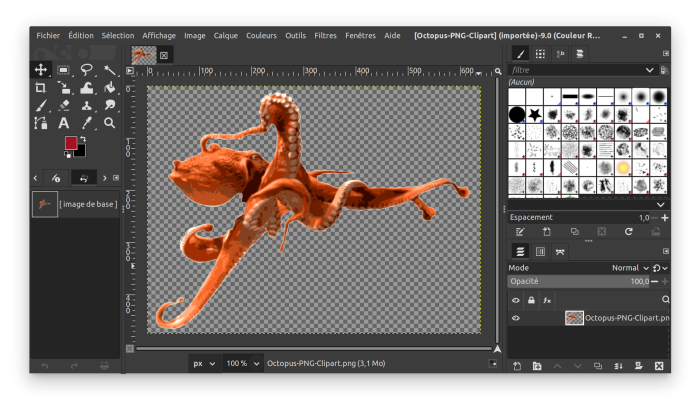The image size is (700, 406).
Task: Click the Opacité slider in Layers panel
Action: pos(579,281)
